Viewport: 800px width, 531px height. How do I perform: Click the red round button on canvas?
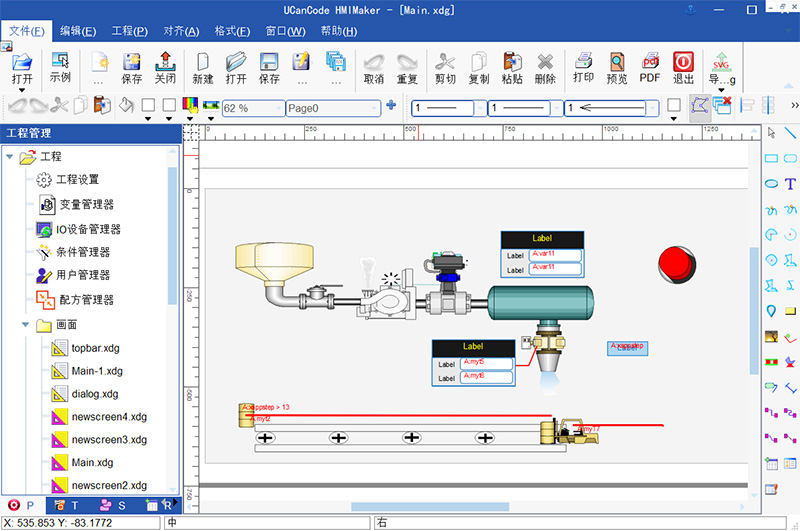[x=681, y=265]
